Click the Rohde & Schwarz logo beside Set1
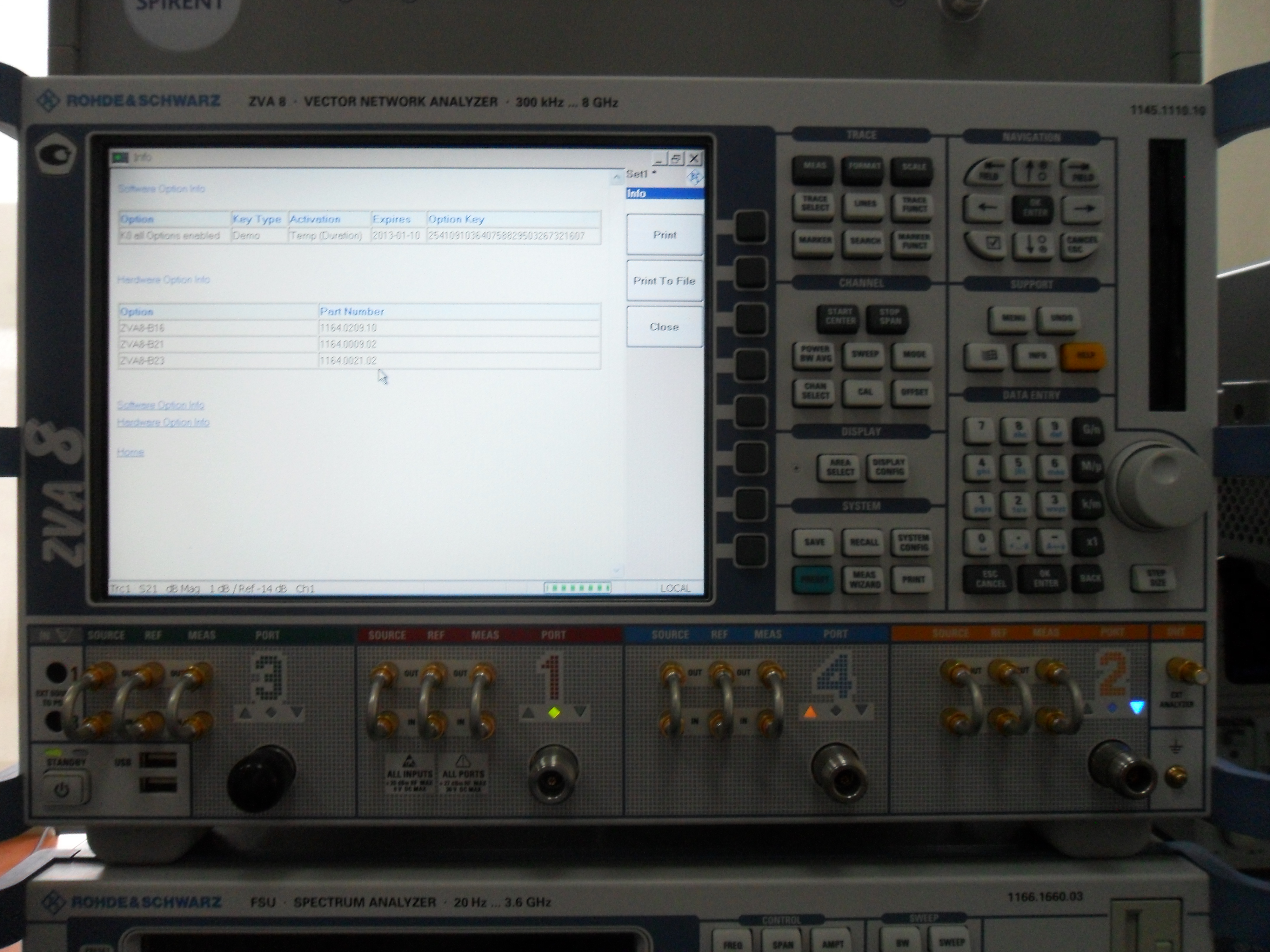The image size is (1270, 952). pos(695,177)
